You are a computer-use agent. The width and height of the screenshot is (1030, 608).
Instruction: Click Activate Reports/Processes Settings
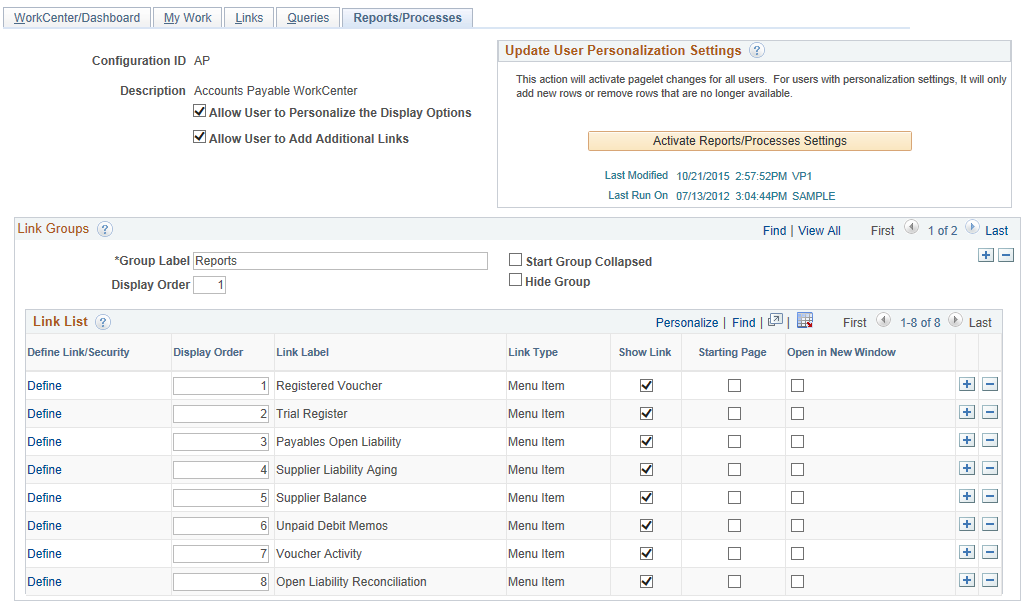[x=749, y=141]
